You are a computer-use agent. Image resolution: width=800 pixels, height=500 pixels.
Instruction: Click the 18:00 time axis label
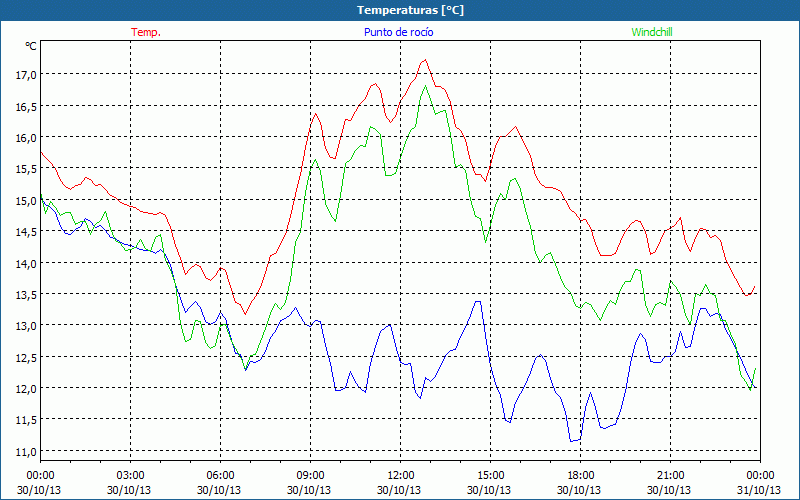point(580,476)
